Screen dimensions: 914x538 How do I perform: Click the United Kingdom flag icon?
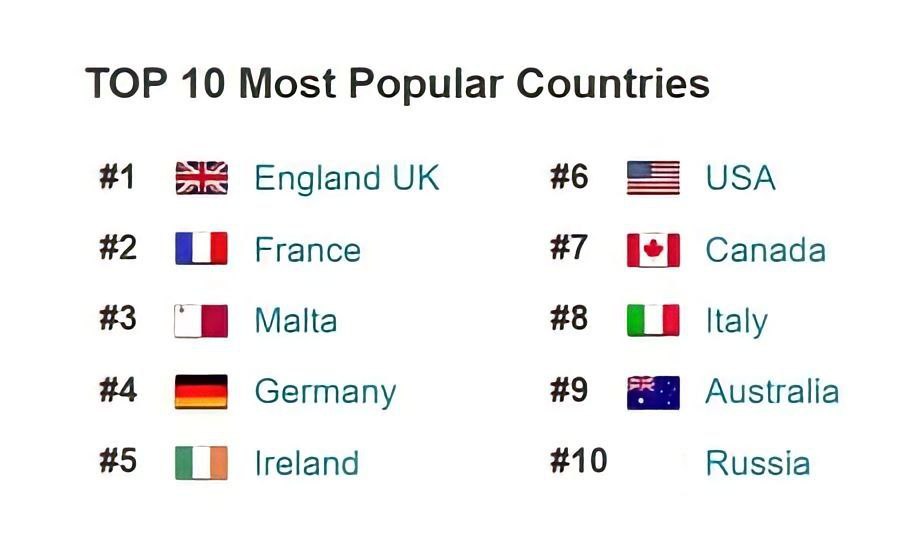pyautogui.click(x=201, y=178)
